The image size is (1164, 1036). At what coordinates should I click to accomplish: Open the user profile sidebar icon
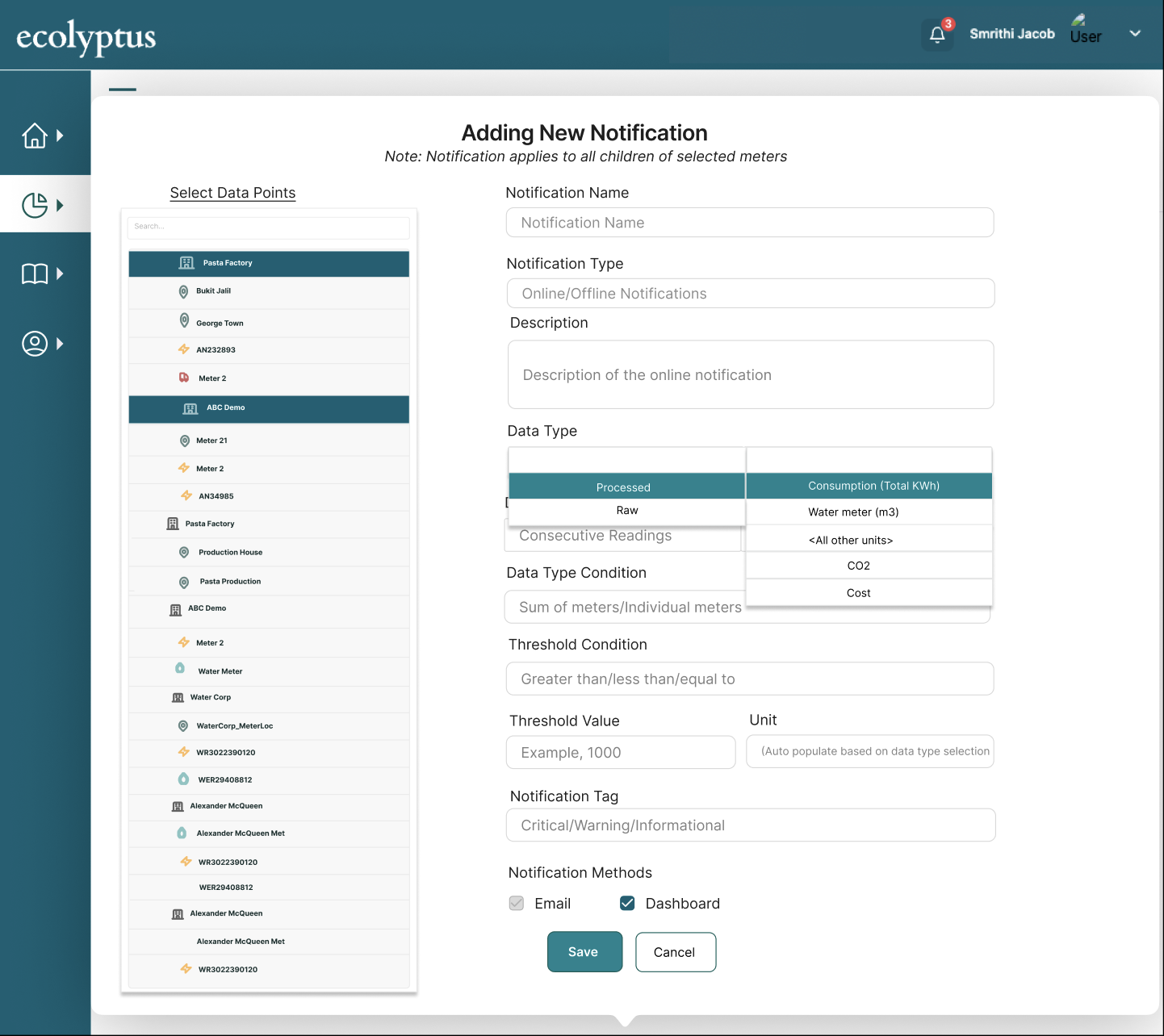pyautogui.click(x=35, y=344)
